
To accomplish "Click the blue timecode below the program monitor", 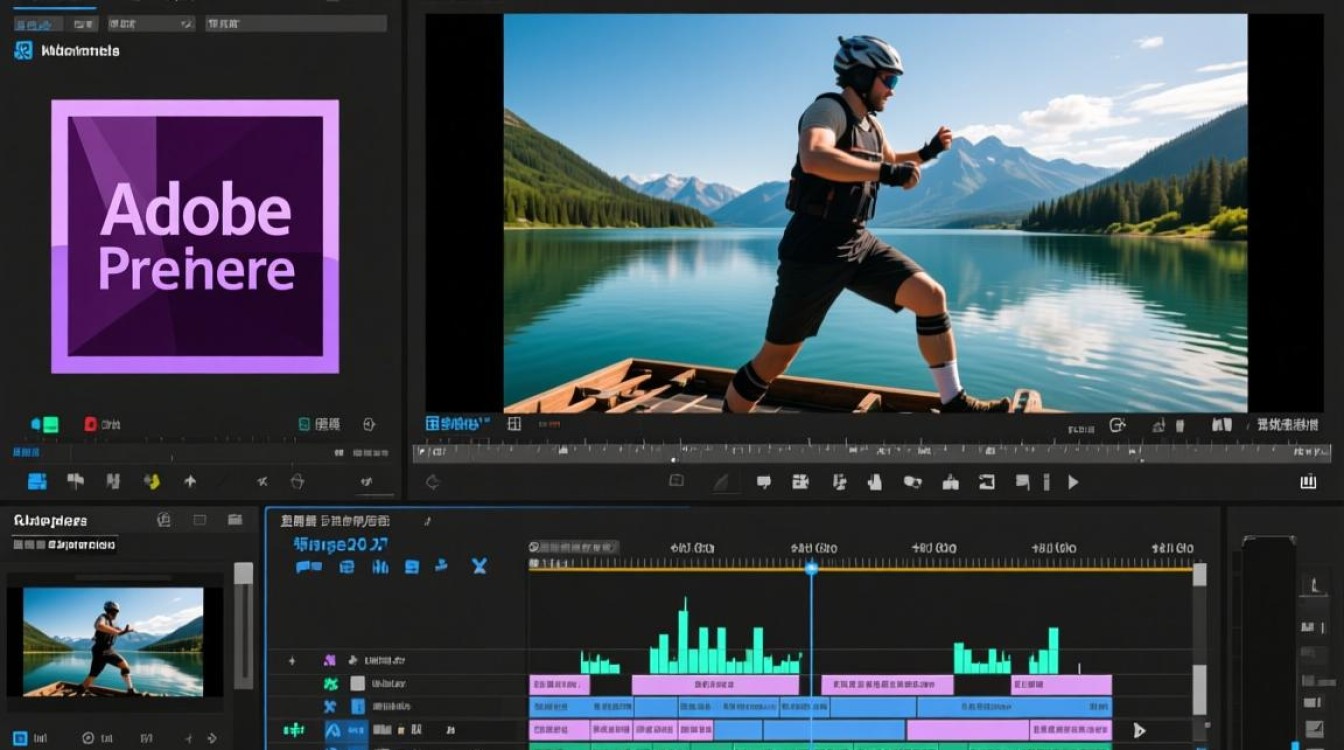I will point(457,424).
